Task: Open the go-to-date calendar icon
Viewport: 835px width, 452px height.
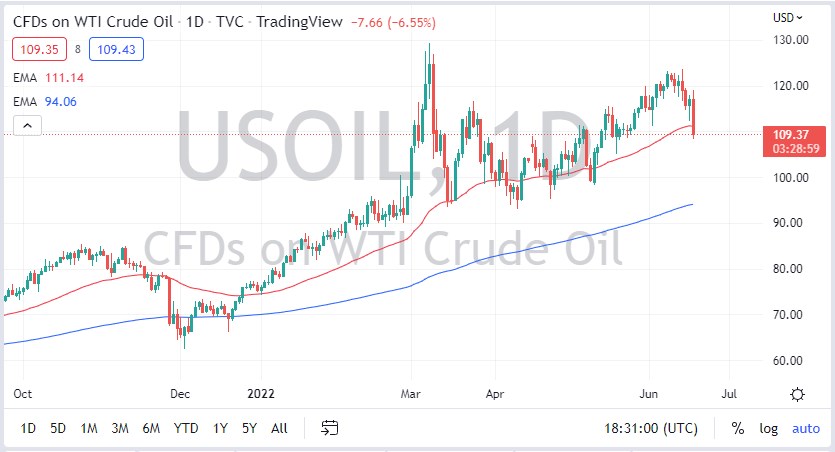Action: 329,428
